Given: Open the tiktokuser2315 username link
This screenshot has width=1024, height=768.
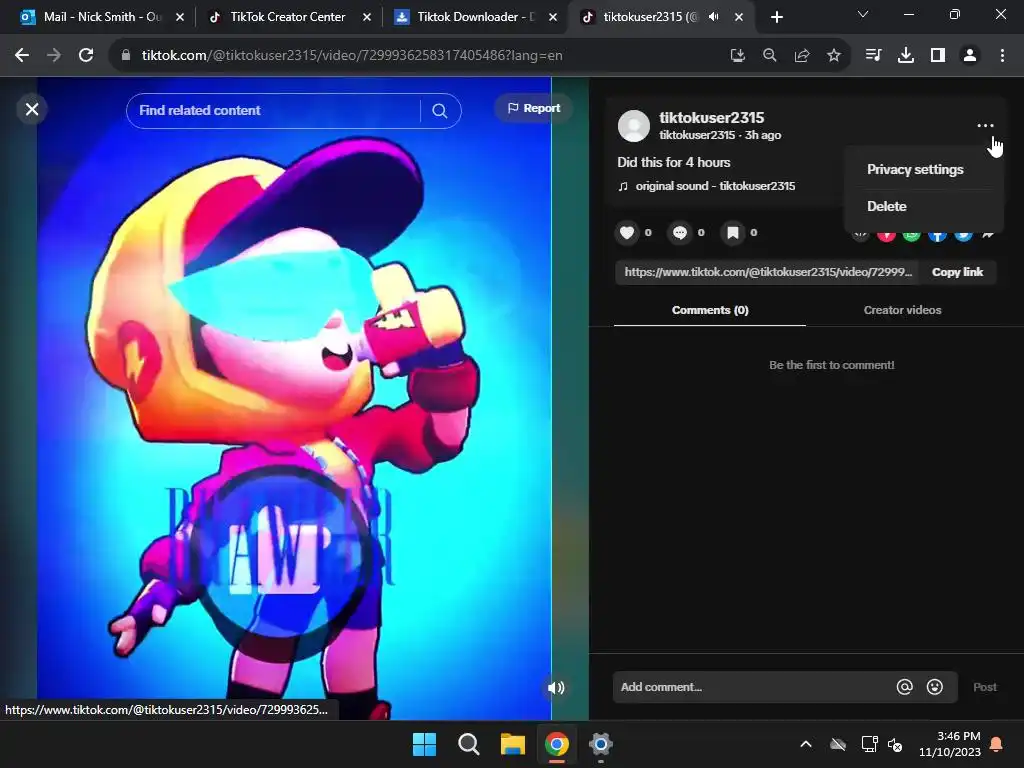Looking at the screenshot, I should click(x=711, y=118).
